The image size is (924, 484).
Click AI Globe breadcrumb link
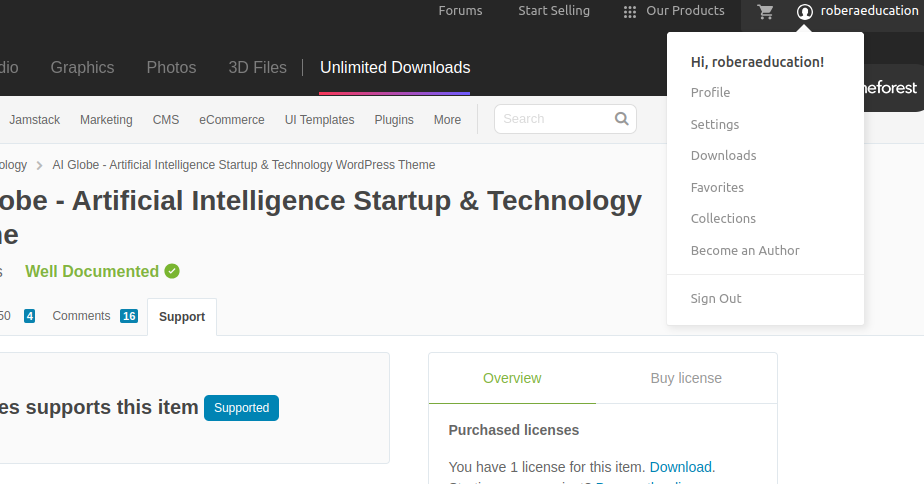click(243, 165)
